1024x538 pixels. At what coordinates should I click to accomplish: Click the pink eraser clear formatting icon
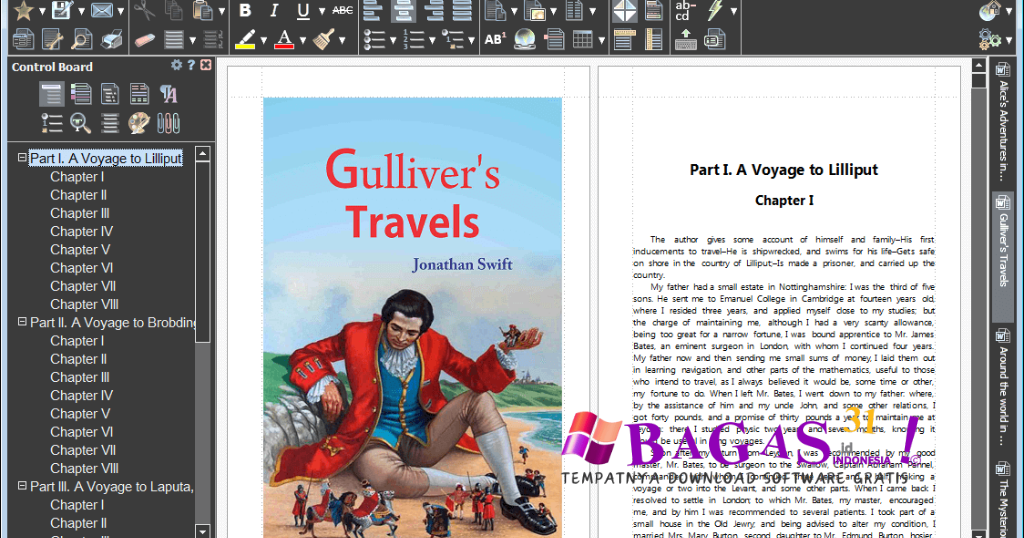[x=144, y=40]
